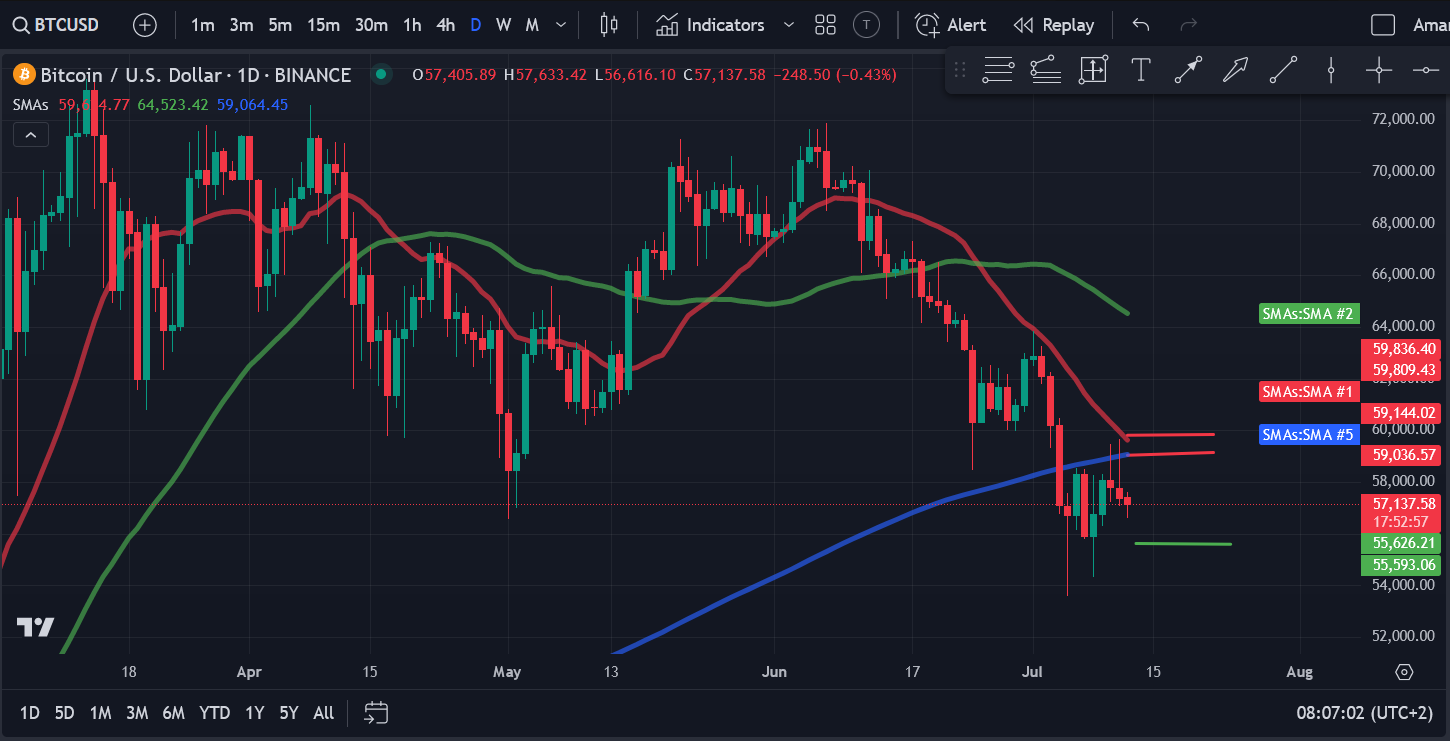
Task: Click the SMAs:SMA #1 red label
Action: point(1308,391)
